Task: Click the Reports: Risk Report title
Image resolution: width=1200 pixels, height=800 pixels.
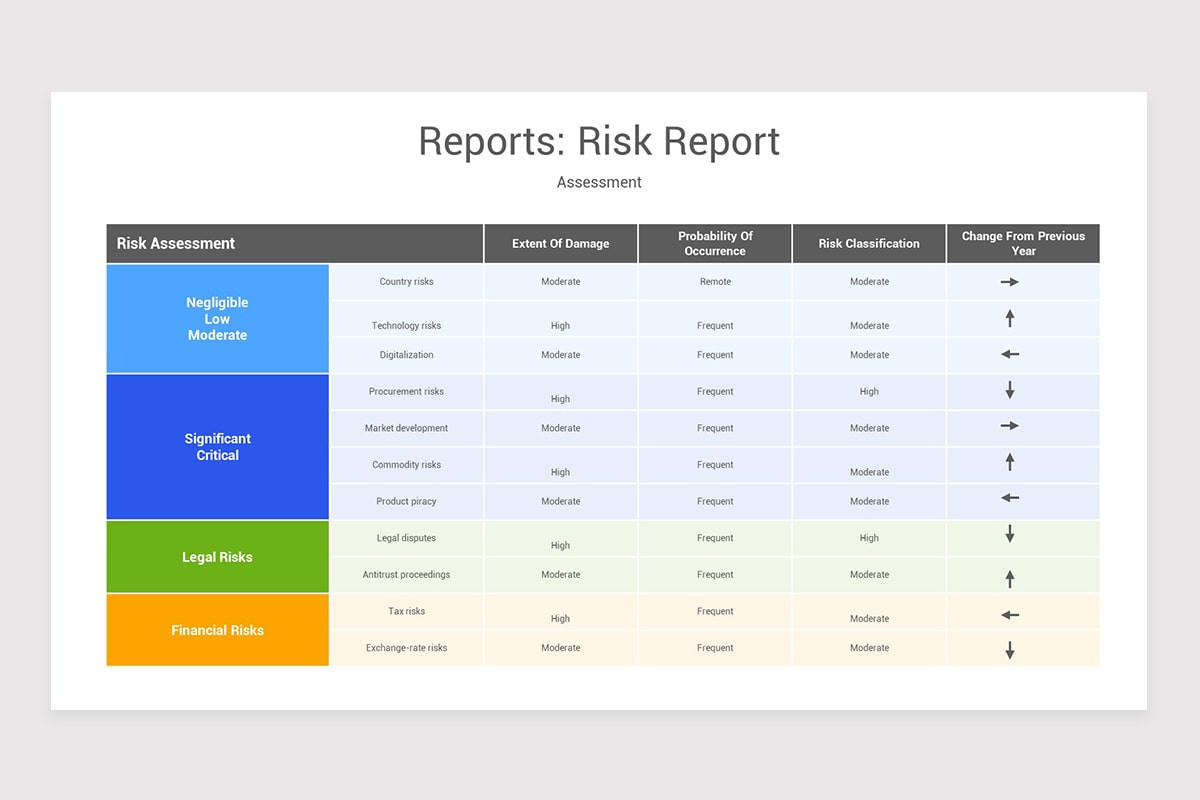Action: click(x=599, y=142)
